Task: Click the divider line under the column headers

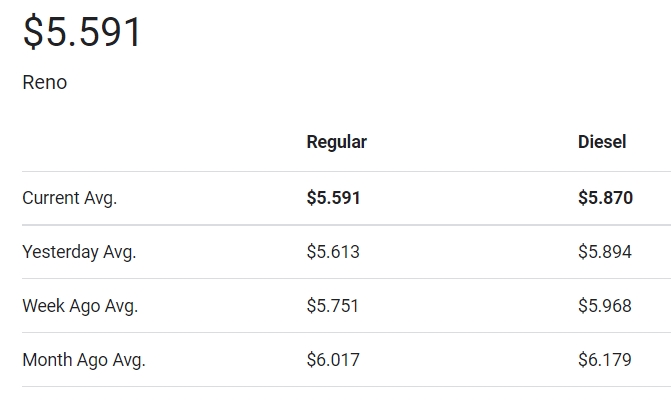Action: click(x=346, y=171)
